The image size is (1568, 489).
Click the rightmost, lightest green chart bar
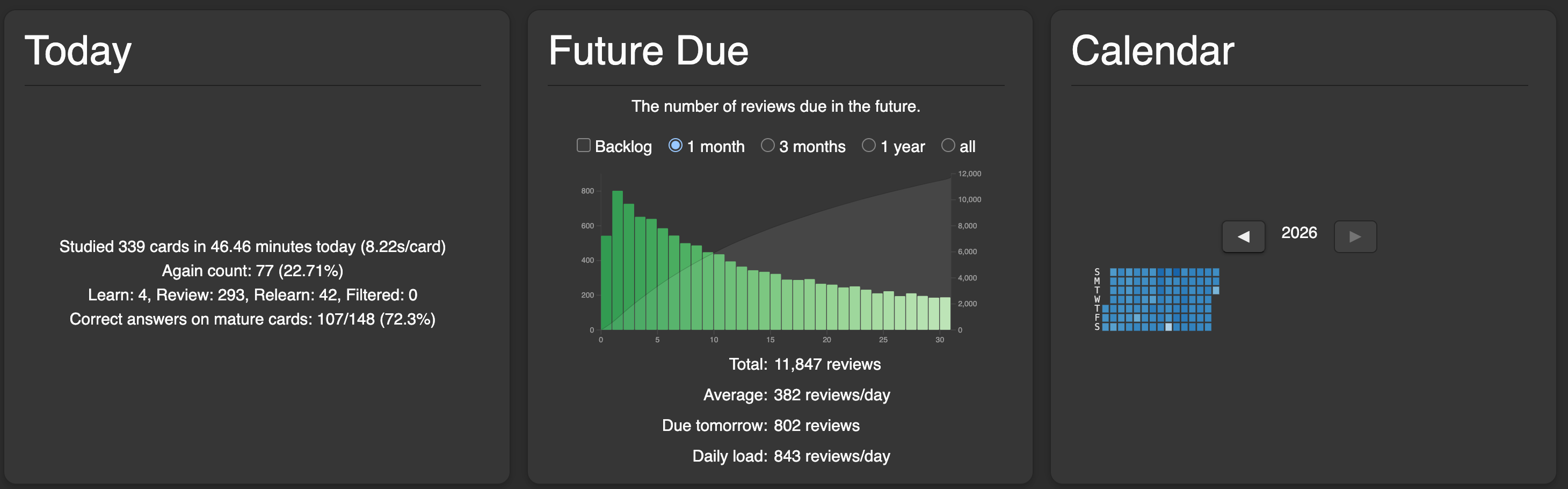point(945,313)
